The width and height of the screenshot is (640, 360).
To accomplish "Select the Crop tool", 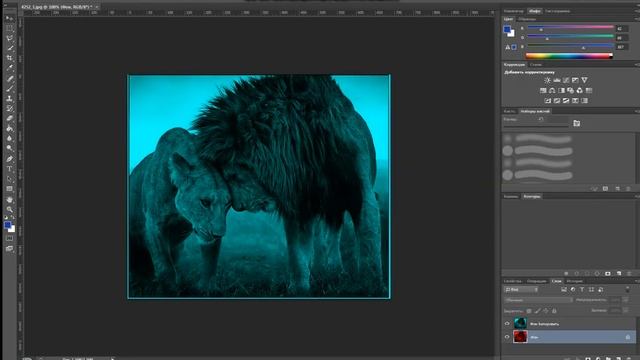I will 9,58.
